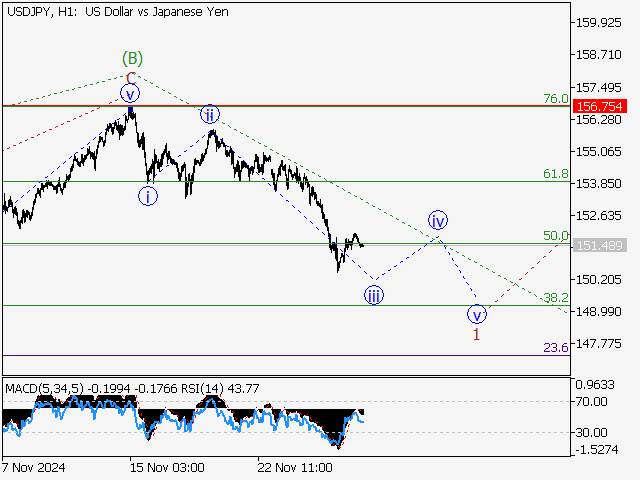The width and height of the screenshot is (640, 480).
Task: Select the red C wave label
Action: pos(130,76)
